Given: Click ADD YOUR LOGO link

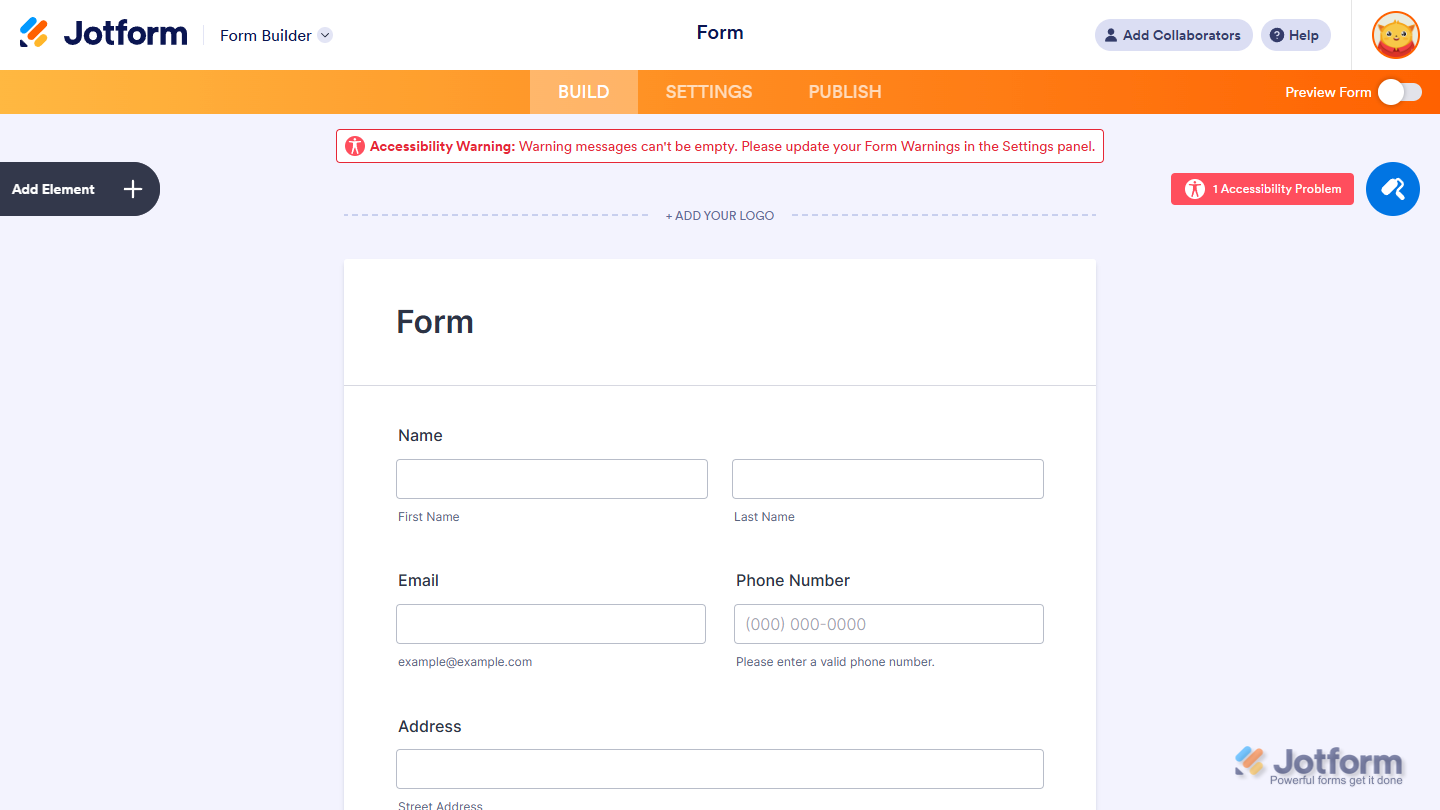Looking at the screenshot, I should click(x=719, y=215).
